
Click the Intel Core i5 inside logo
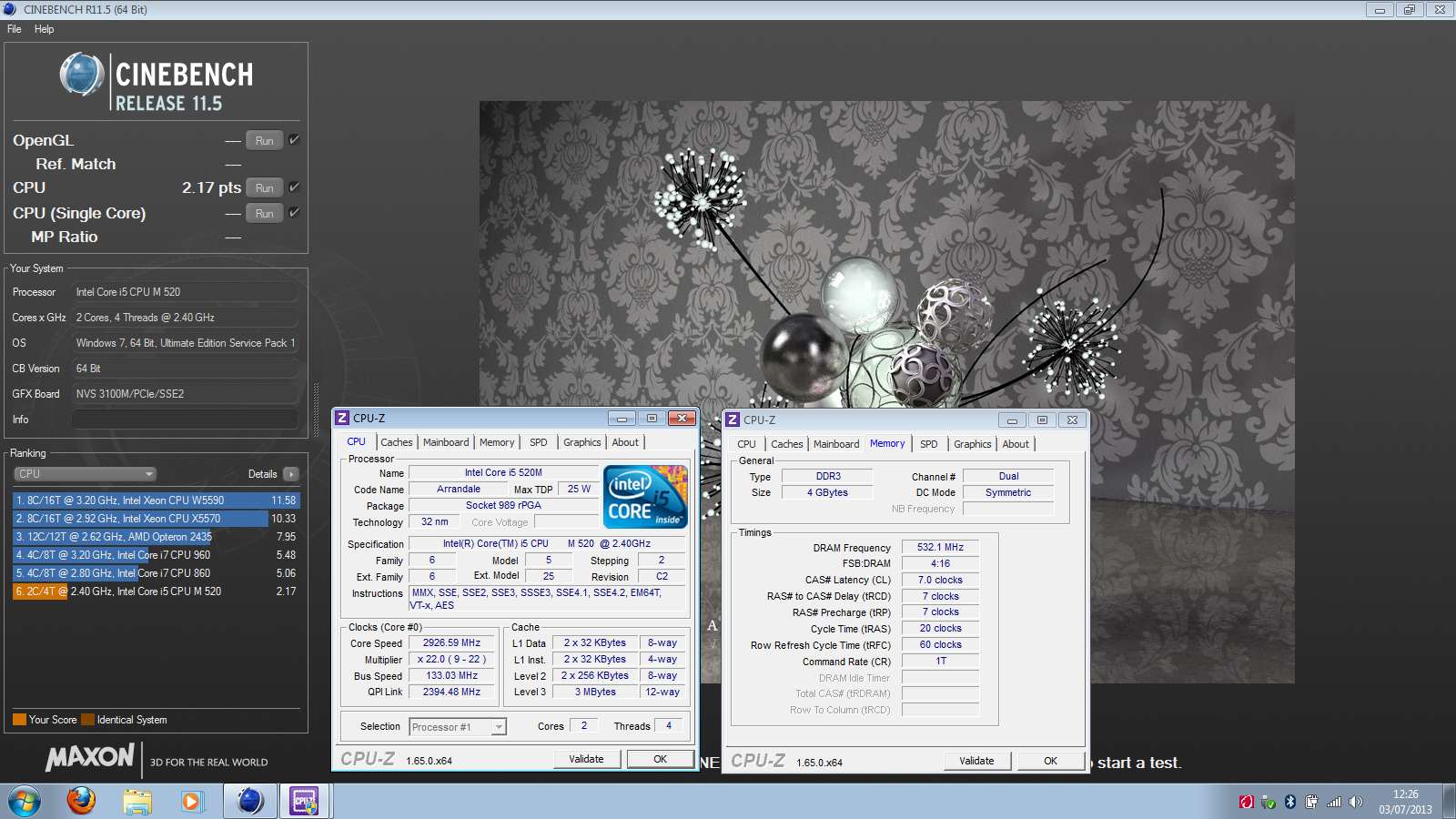(646, 496)
